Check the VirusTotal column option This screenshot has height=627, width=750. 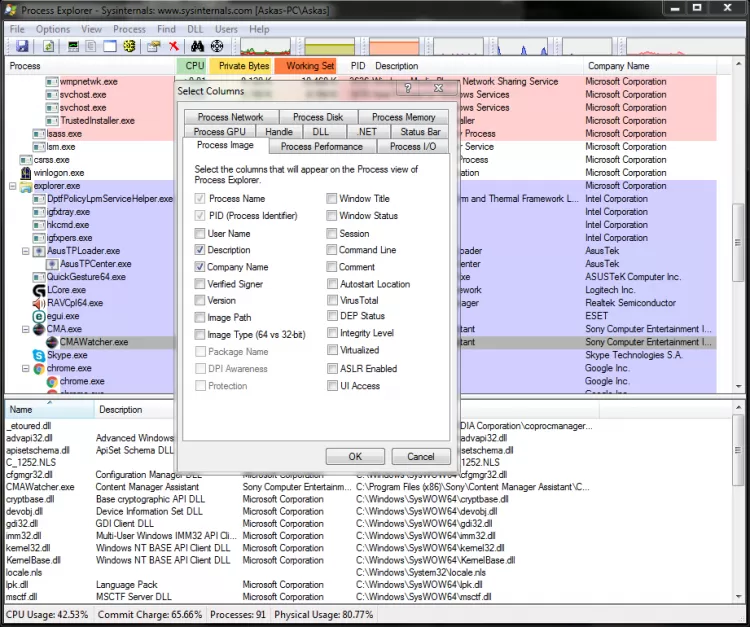(331, 300)
